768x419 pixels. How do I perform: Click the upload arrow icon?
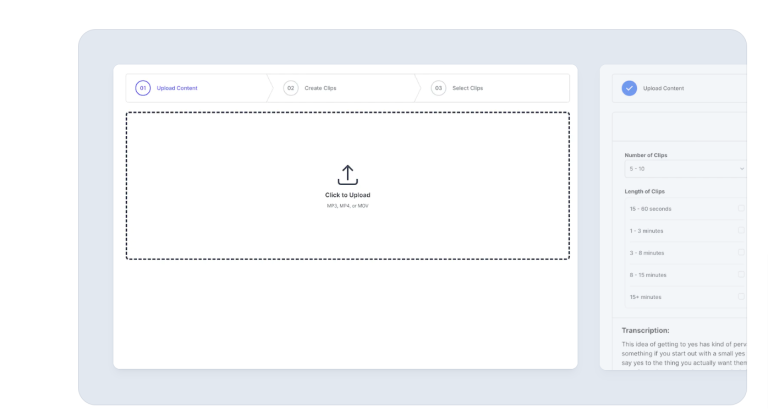pyautogui.click(x=347, y=174)
